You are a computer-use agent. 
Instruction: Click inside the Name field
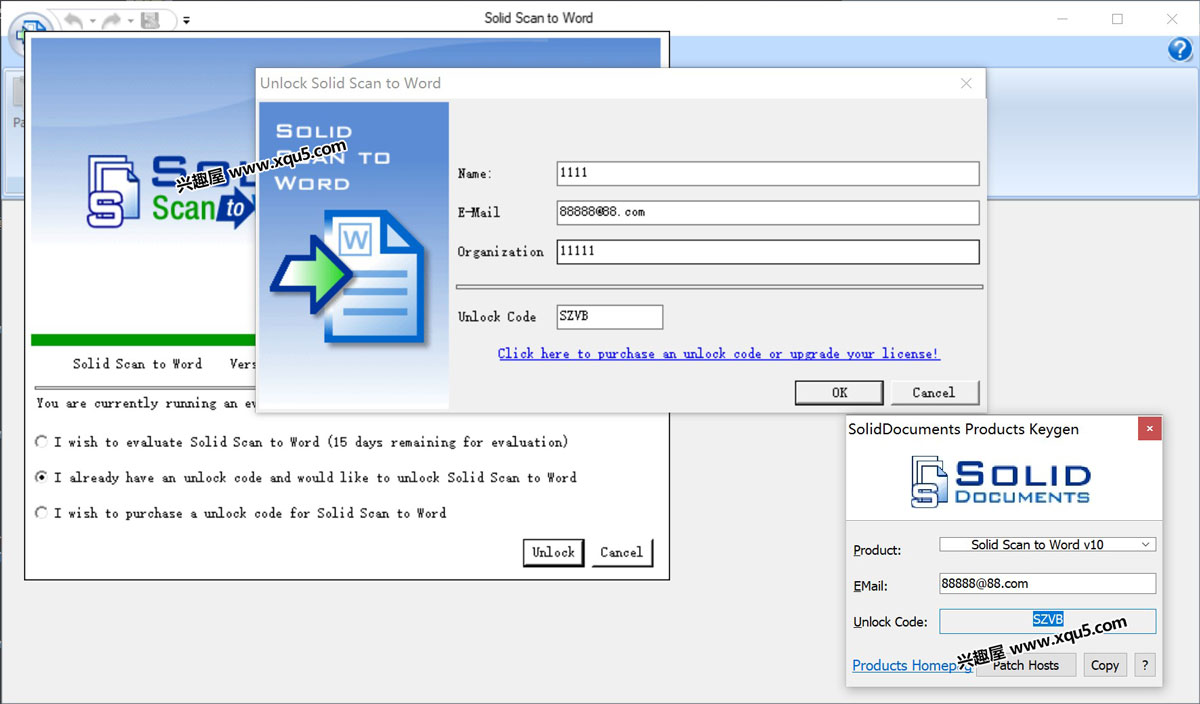pos(768,173)
